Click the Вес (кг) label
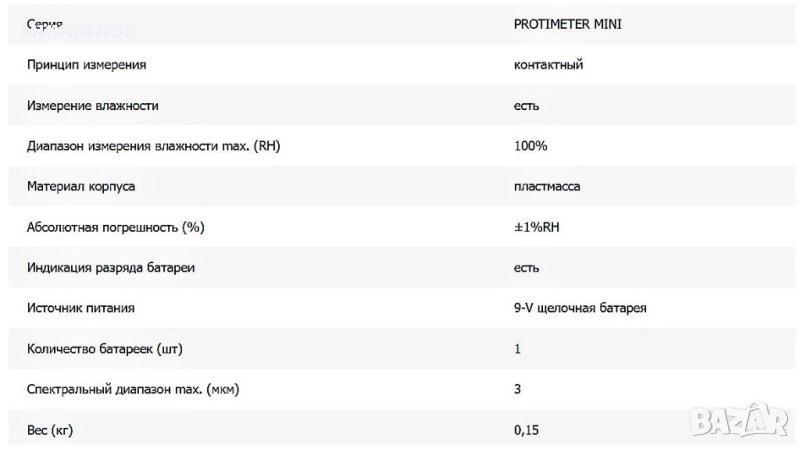Screen dimensions: 800x449 tap(49, 430)
